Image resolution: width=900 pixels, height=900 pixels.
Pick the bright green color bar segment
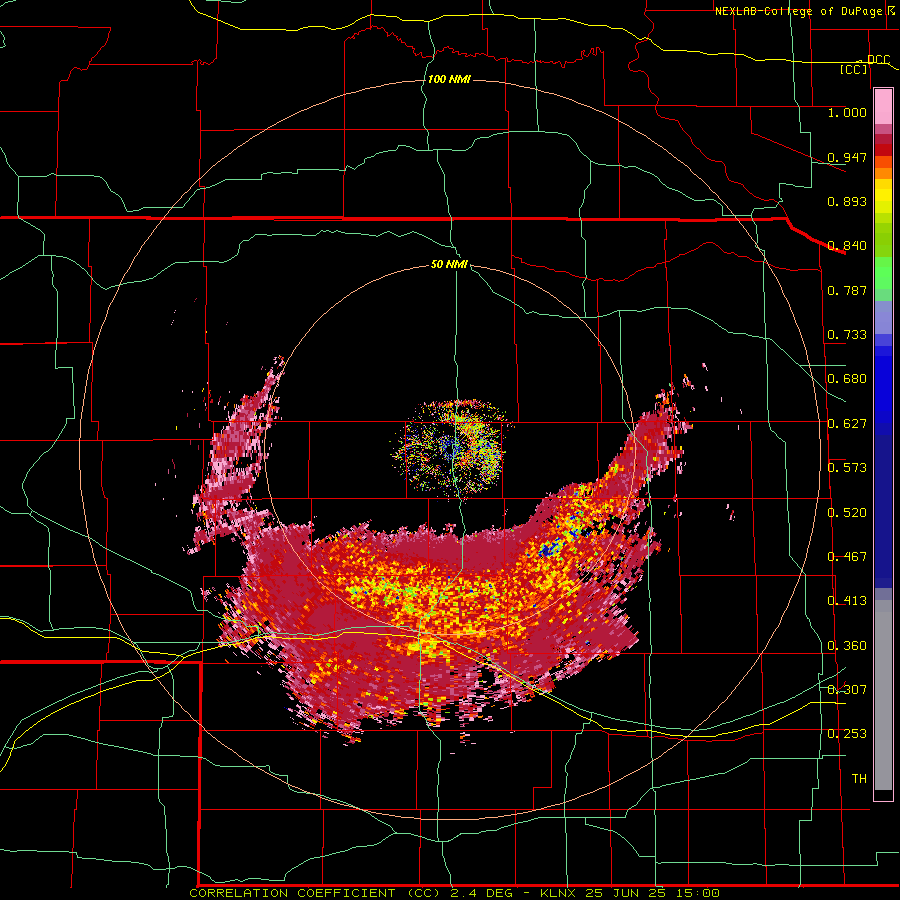[883, 273]
